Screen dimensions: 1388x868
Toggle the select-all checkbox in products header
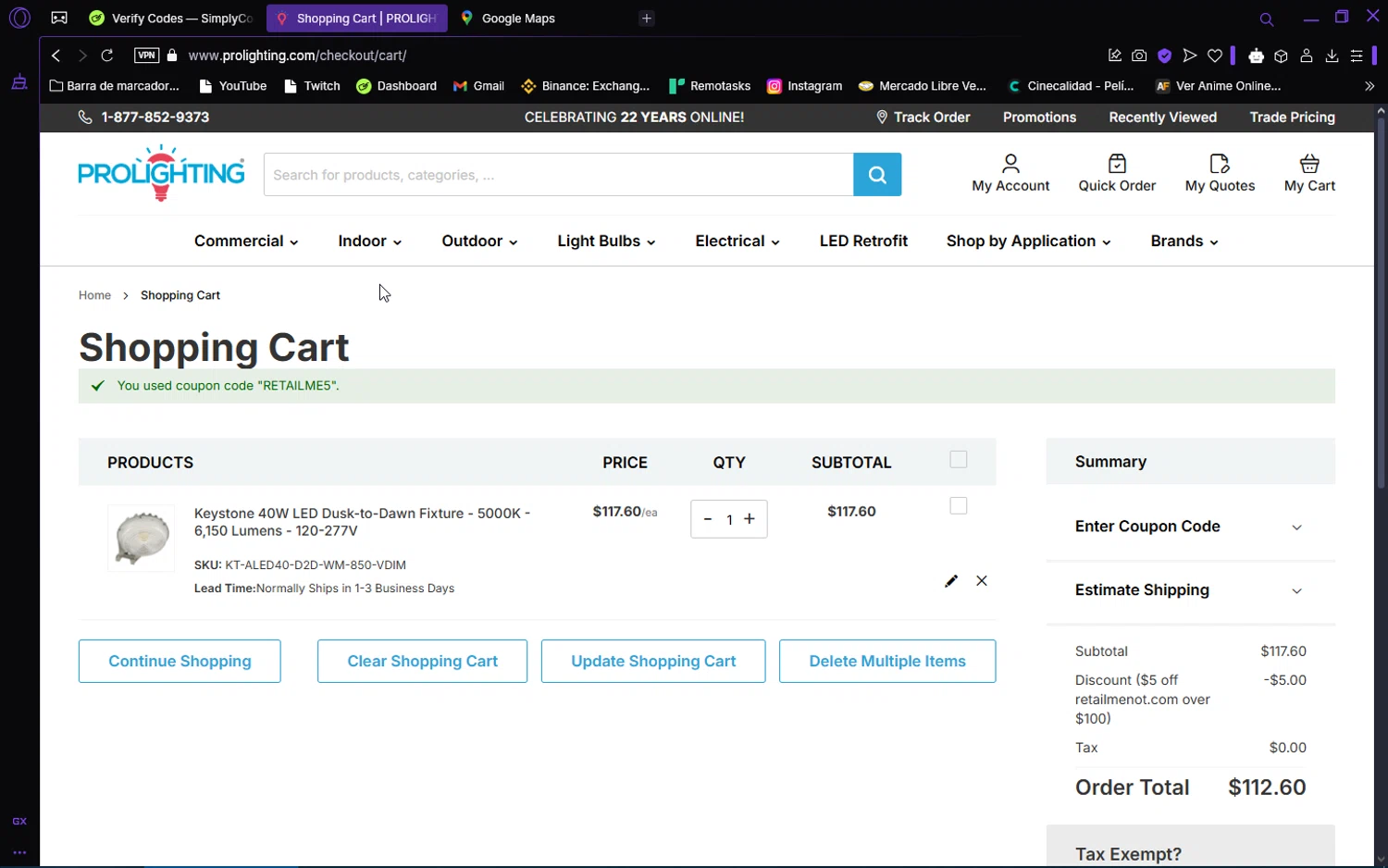tap(959, 459)
